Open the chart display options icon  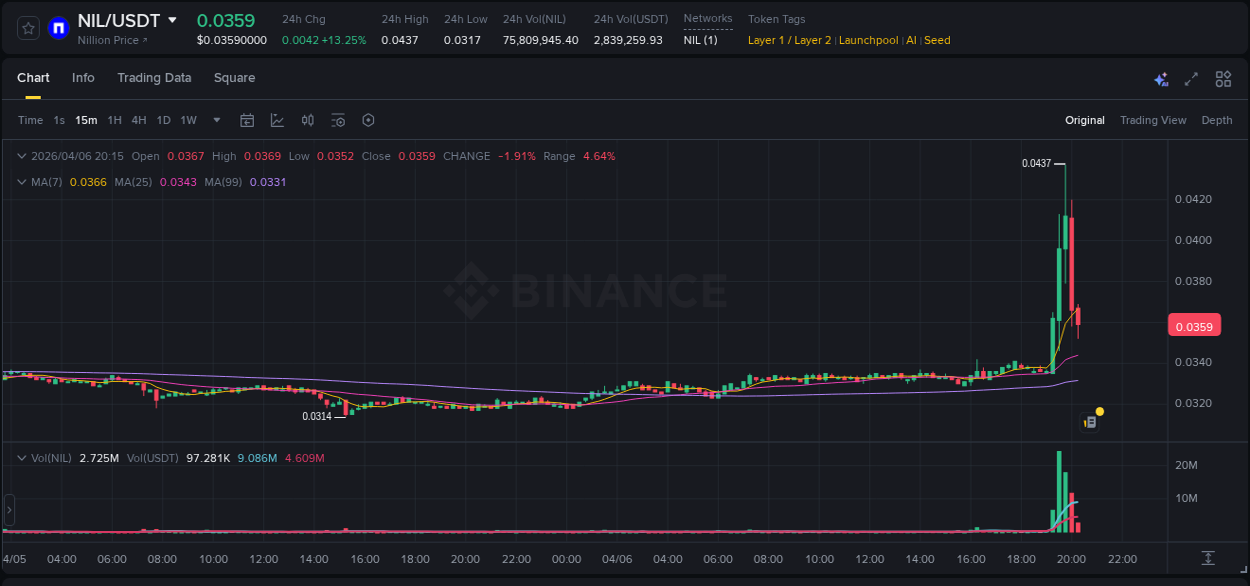(x=338, y=120)
